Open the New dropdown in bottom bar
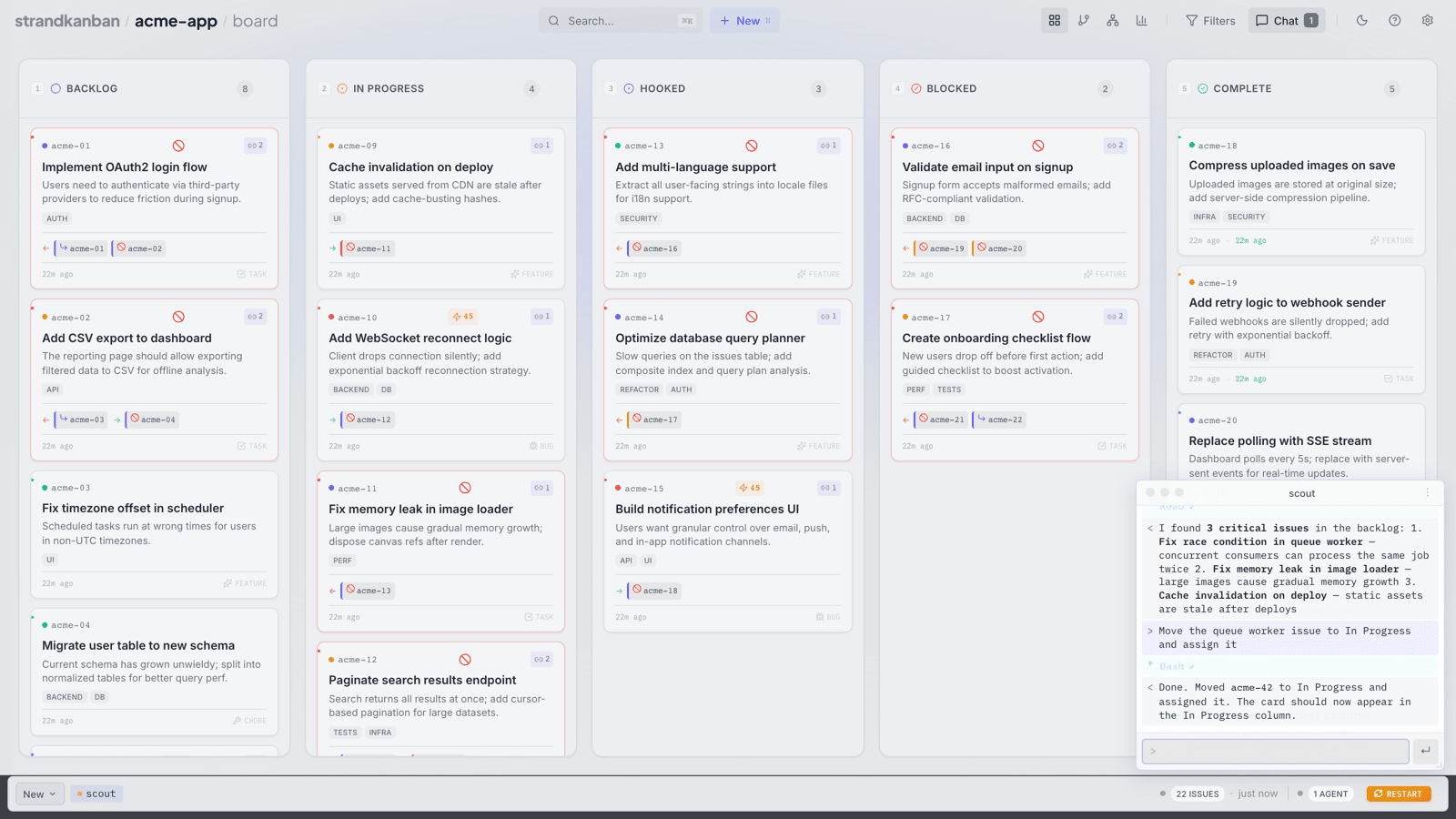 point(40,794)
